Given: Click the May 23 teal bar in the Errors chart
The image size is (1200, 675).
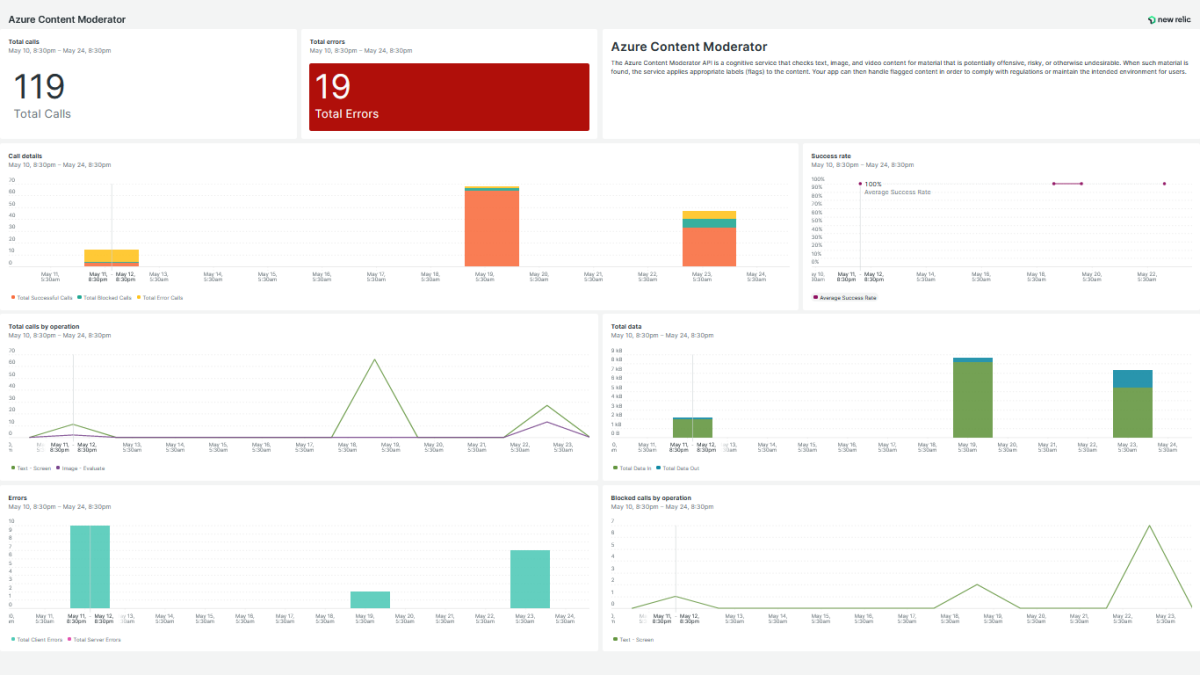Looking at the screenshot, I should coord(530,579).
